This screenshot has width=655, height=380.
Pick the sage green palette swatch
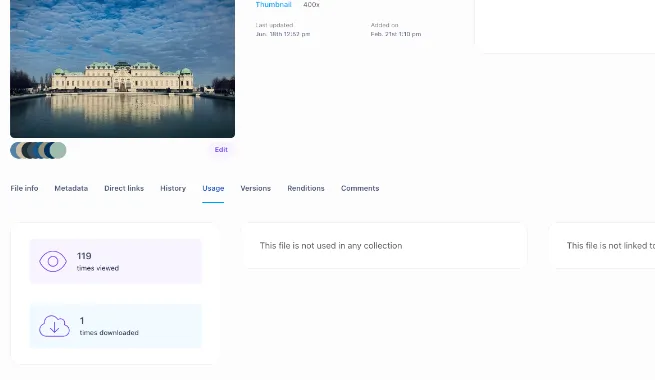pos(58,150)
